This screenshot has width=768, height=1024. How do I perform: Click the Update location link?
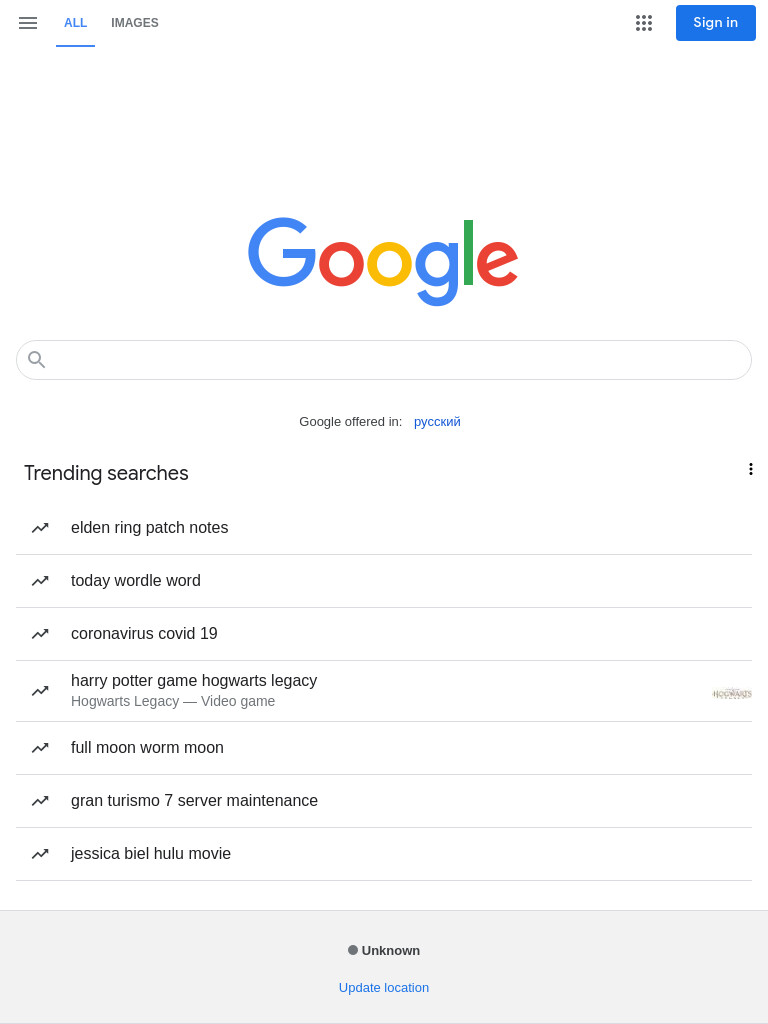tap(383, 987)
